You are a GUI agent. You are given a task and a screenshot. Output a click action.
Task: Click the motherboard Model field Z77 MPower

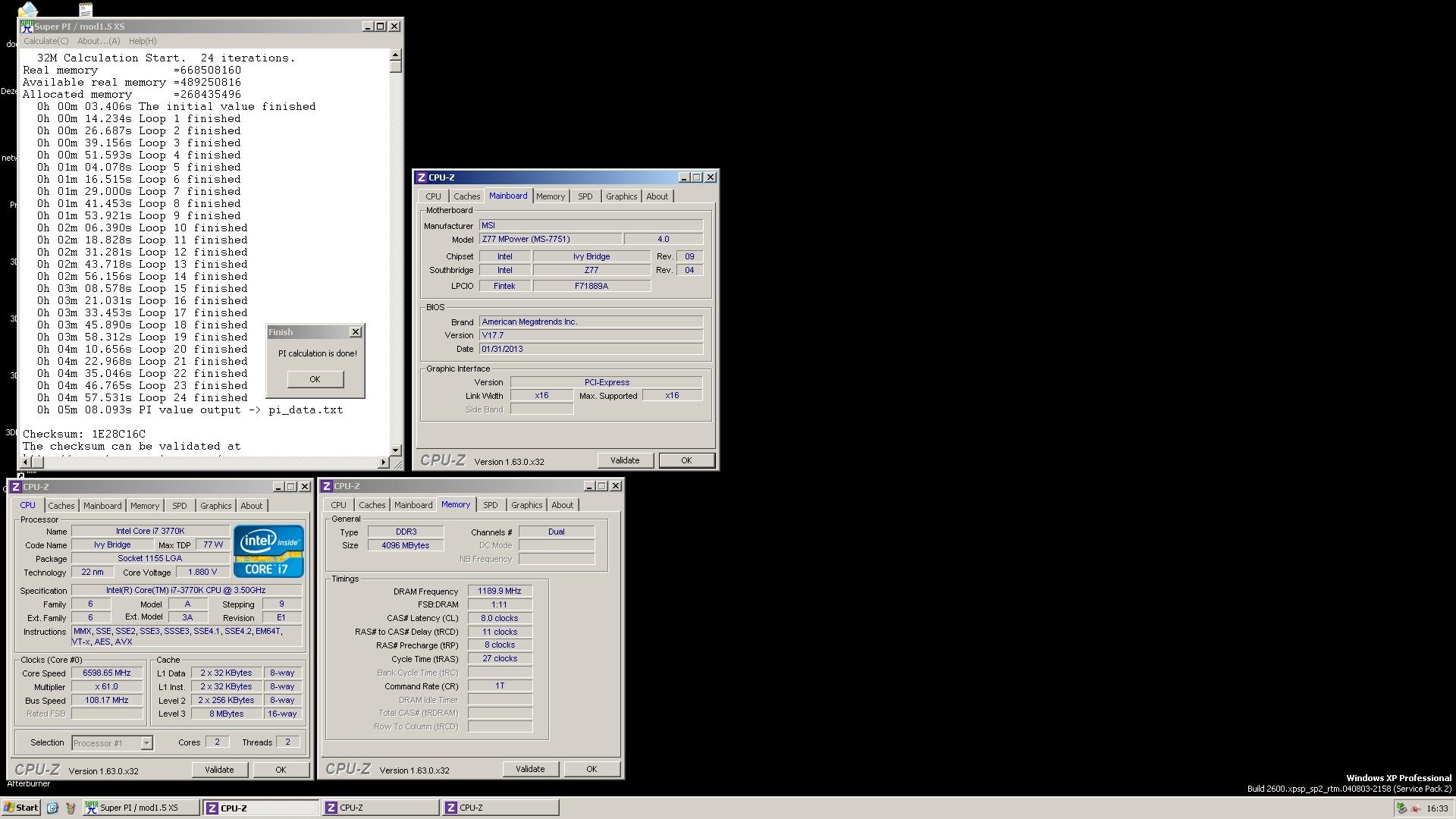[551, 239]
